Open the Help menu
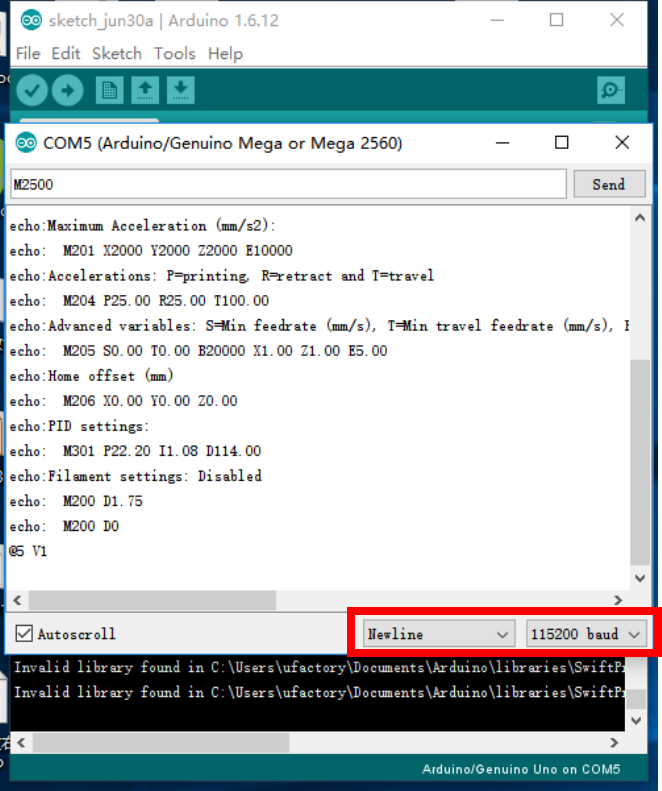Screen dimensions: 662x791 coord(225,53)
